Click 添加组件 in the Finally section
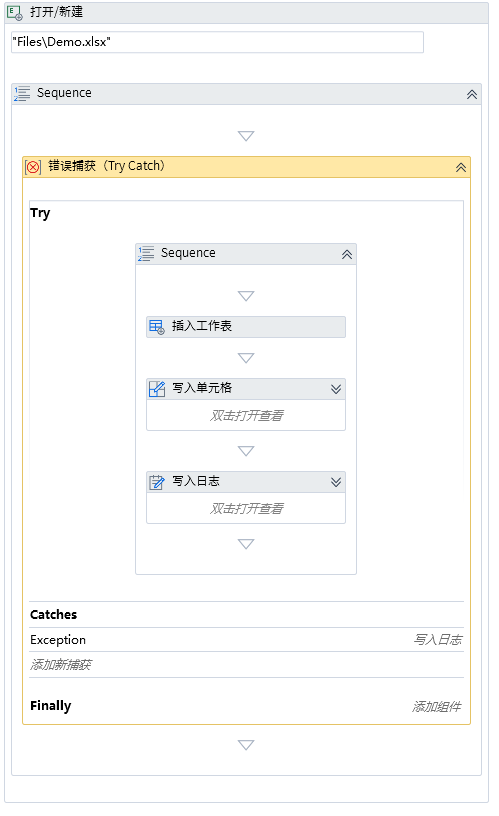The width and height of the screenshot is (499, 816). (437, 707)
